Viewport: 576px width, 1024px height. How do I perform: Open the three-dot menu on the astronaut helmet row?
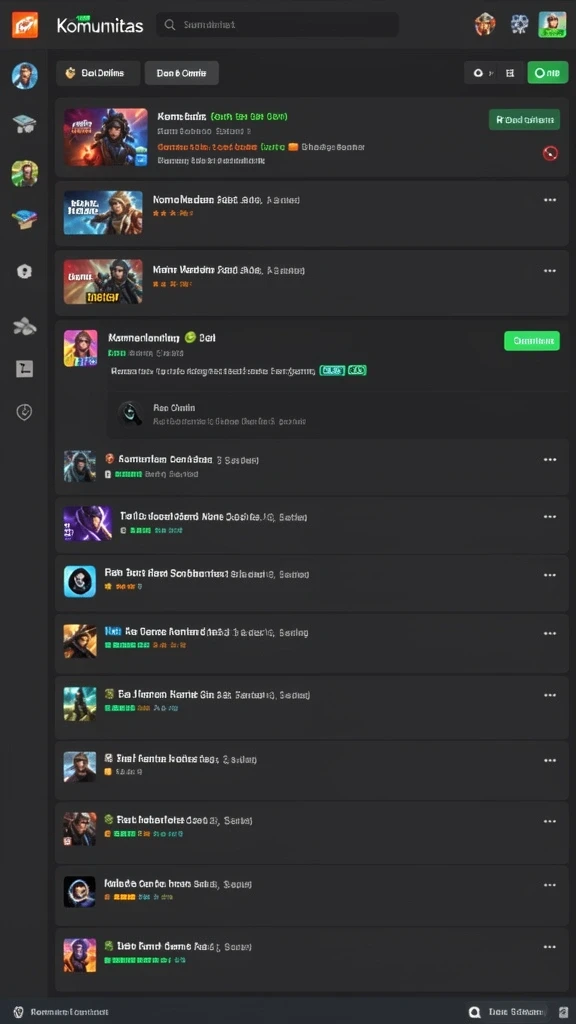[550, 885]
